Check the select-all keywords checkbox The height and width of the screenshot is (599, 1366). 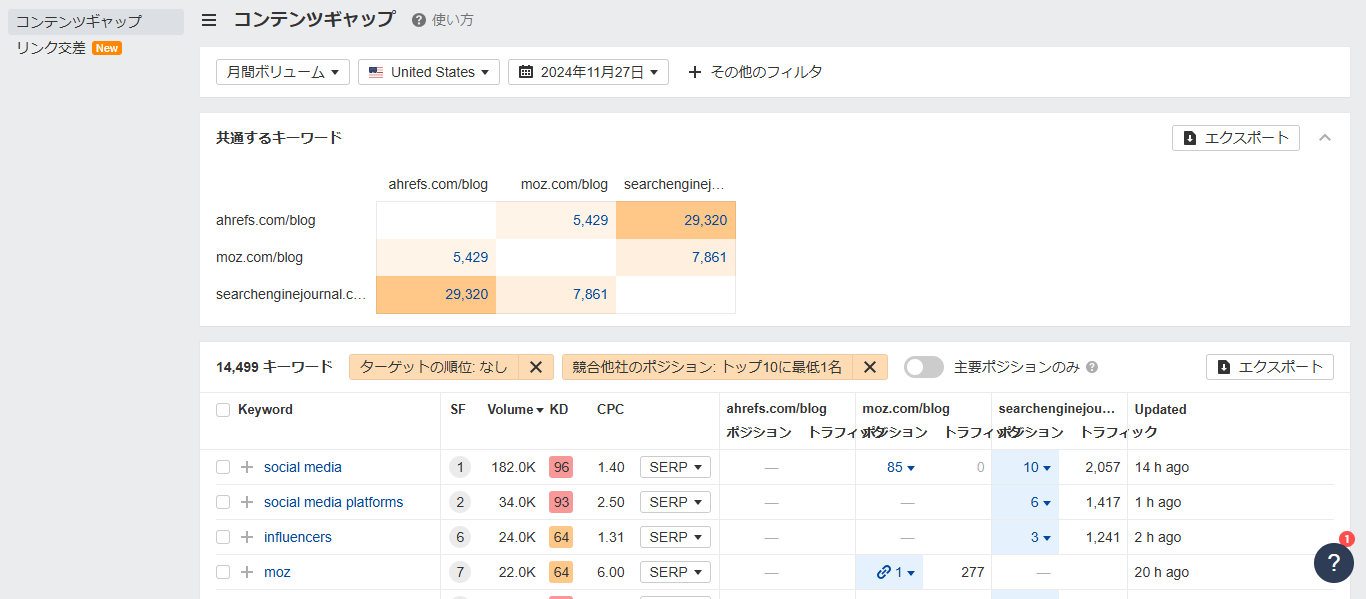pos(224,408)
